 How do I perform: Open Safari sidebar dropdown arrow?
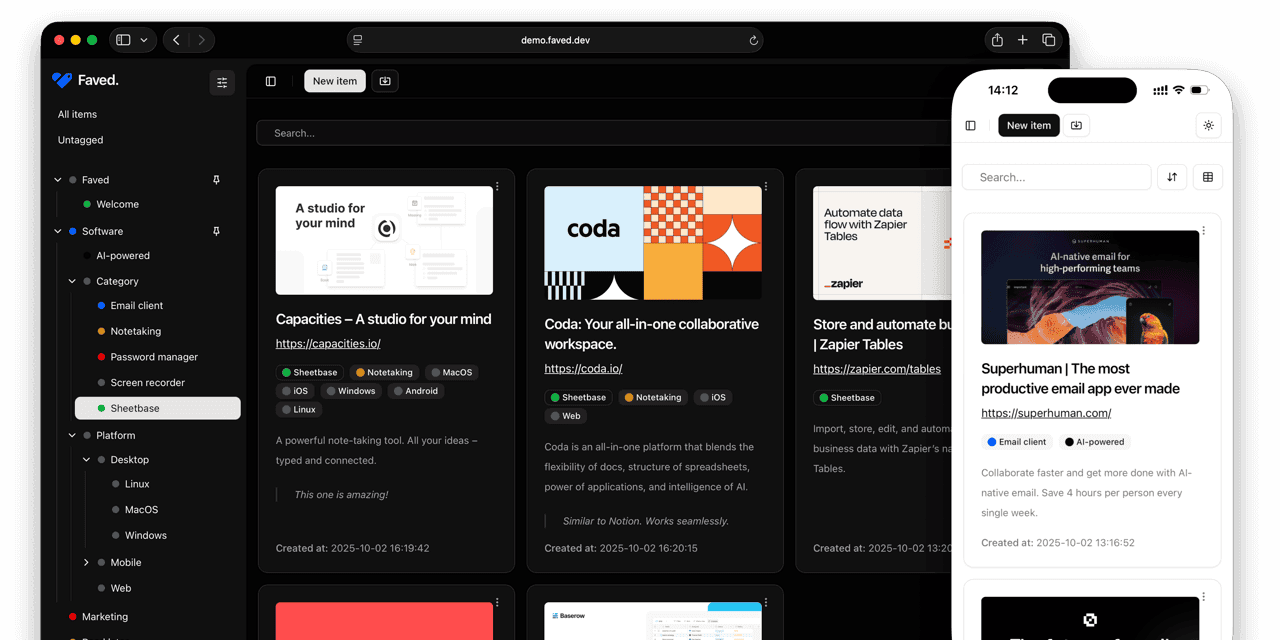(x=144, y=40)
